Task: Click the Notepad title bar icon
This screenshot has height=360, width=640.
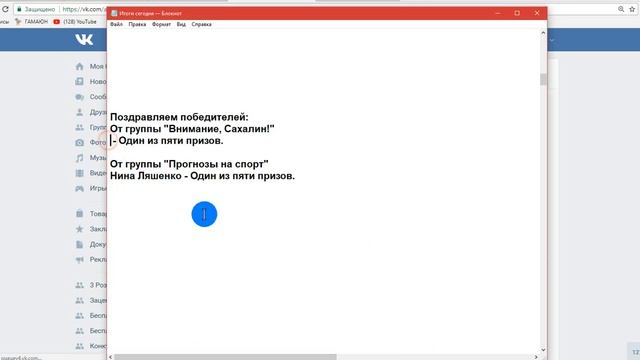Action: [x=114, y=13]
